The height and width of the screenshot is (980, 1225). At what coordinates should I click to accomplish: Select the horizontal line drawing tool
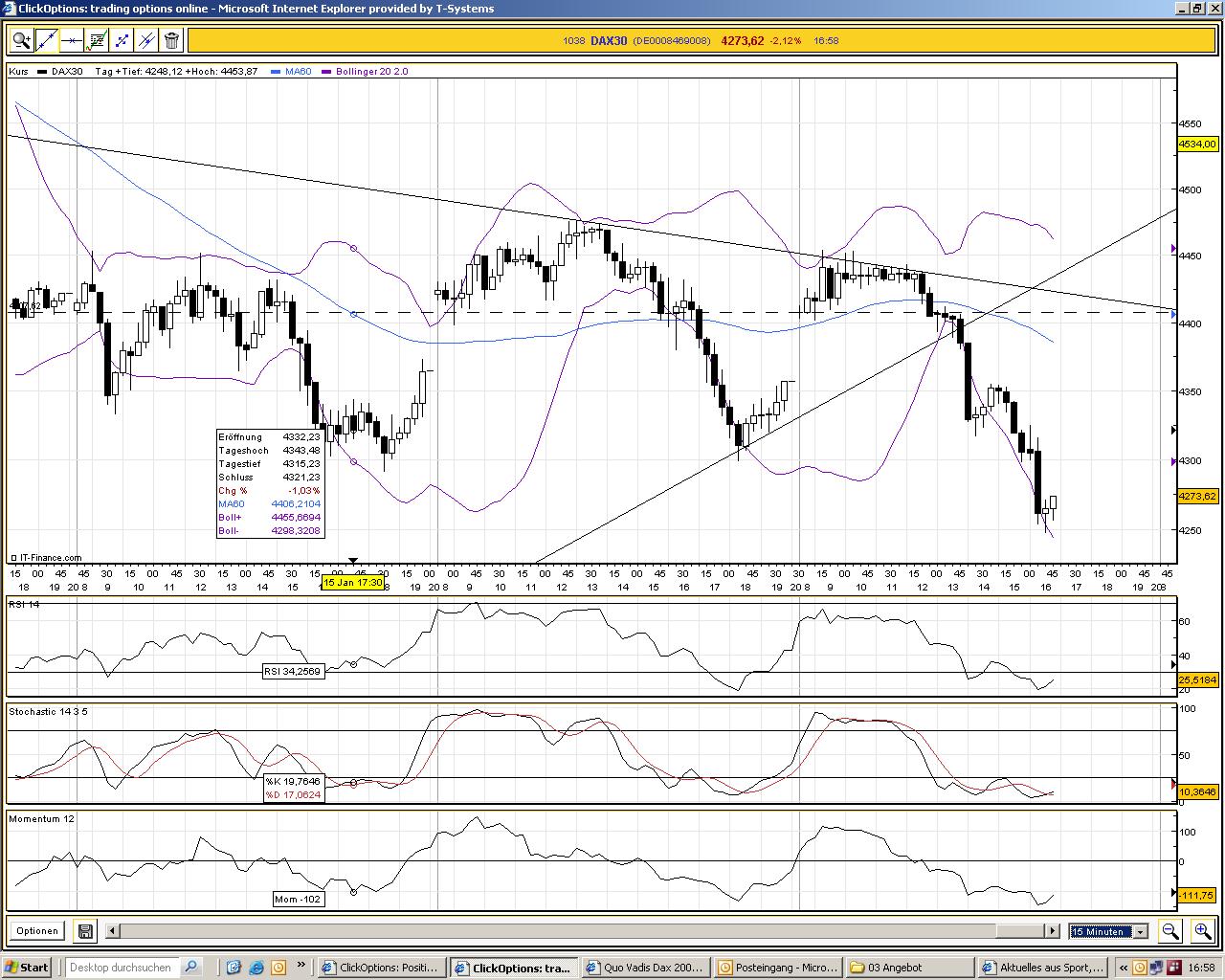point(72,40)
